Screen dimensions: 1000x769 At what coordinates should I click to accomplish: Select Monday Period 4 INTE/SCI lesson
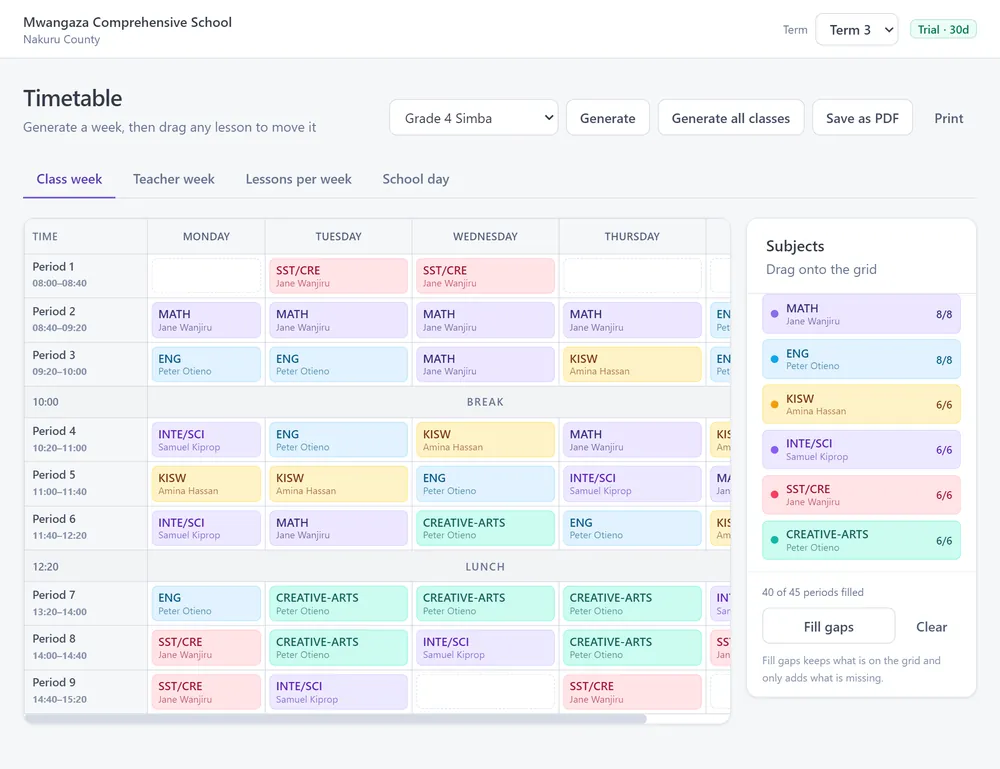(x=206, y=439)
